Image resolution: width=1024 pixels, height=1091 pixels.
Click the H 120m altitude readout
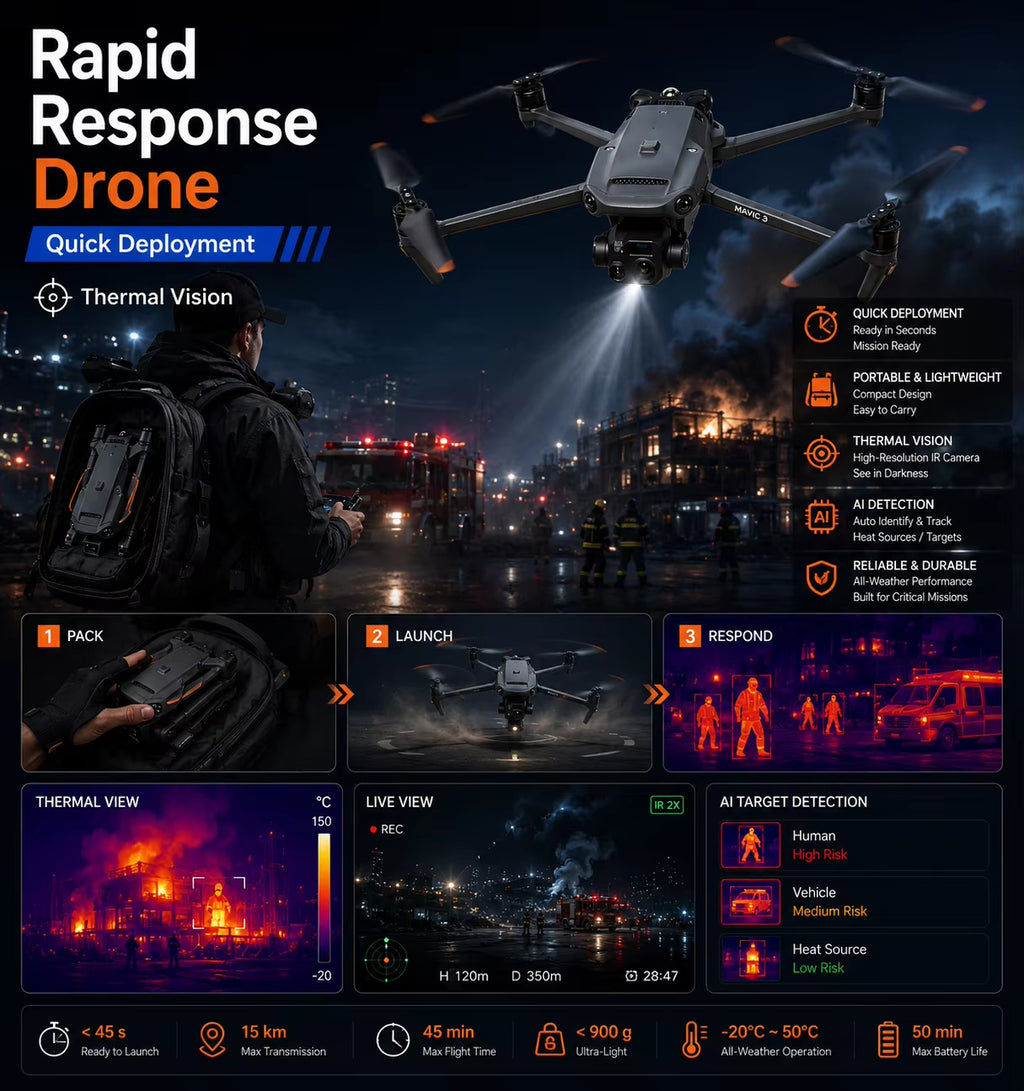463,976
